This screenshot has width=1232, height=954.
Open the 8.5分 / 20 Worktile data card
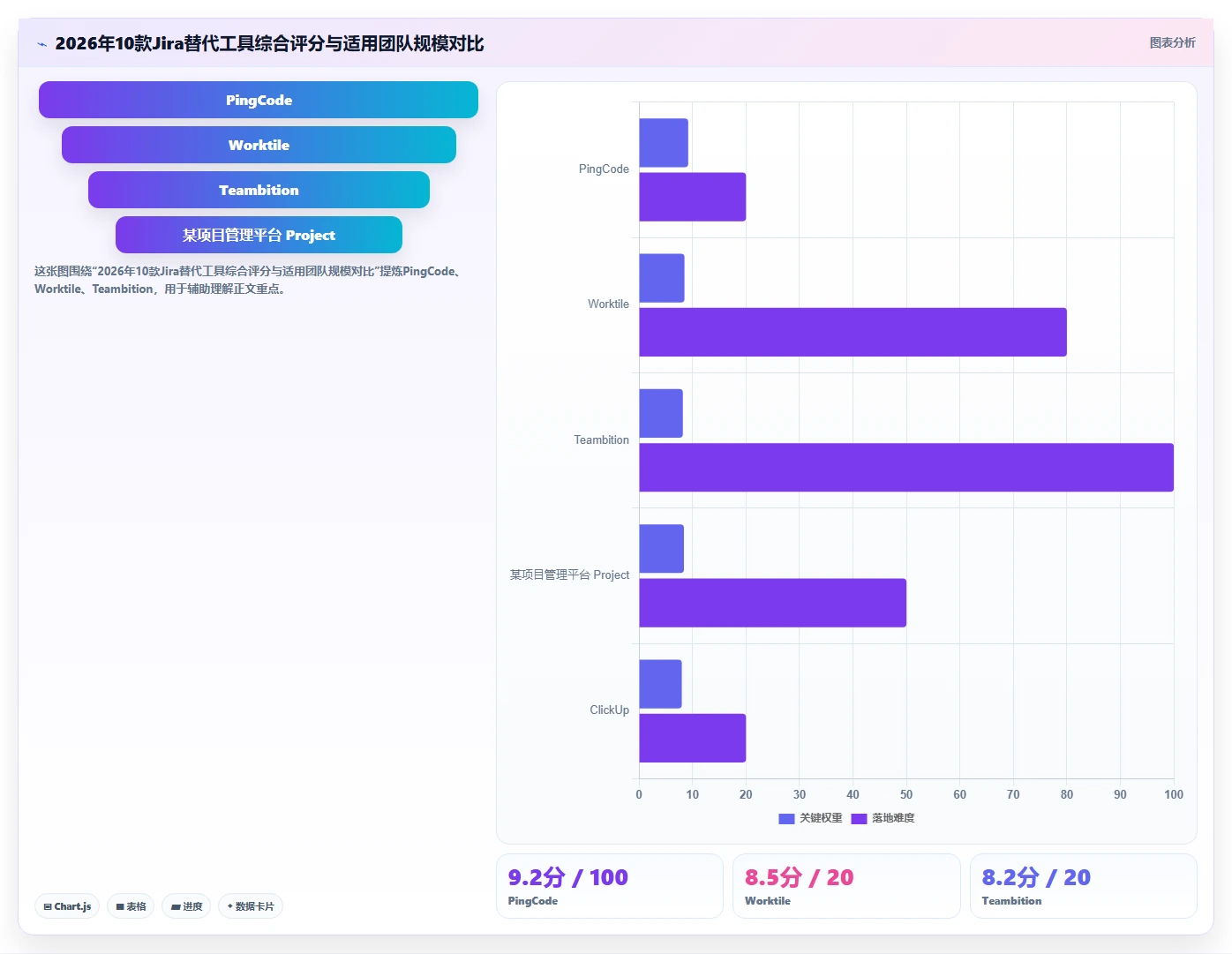coord(846,886)
